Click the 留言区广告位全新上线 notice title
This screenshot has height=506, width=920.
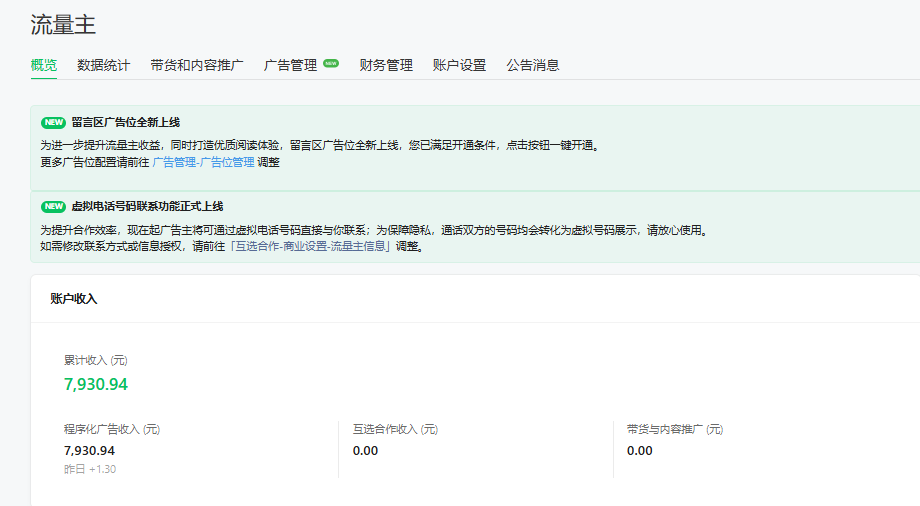coord(125,122)
